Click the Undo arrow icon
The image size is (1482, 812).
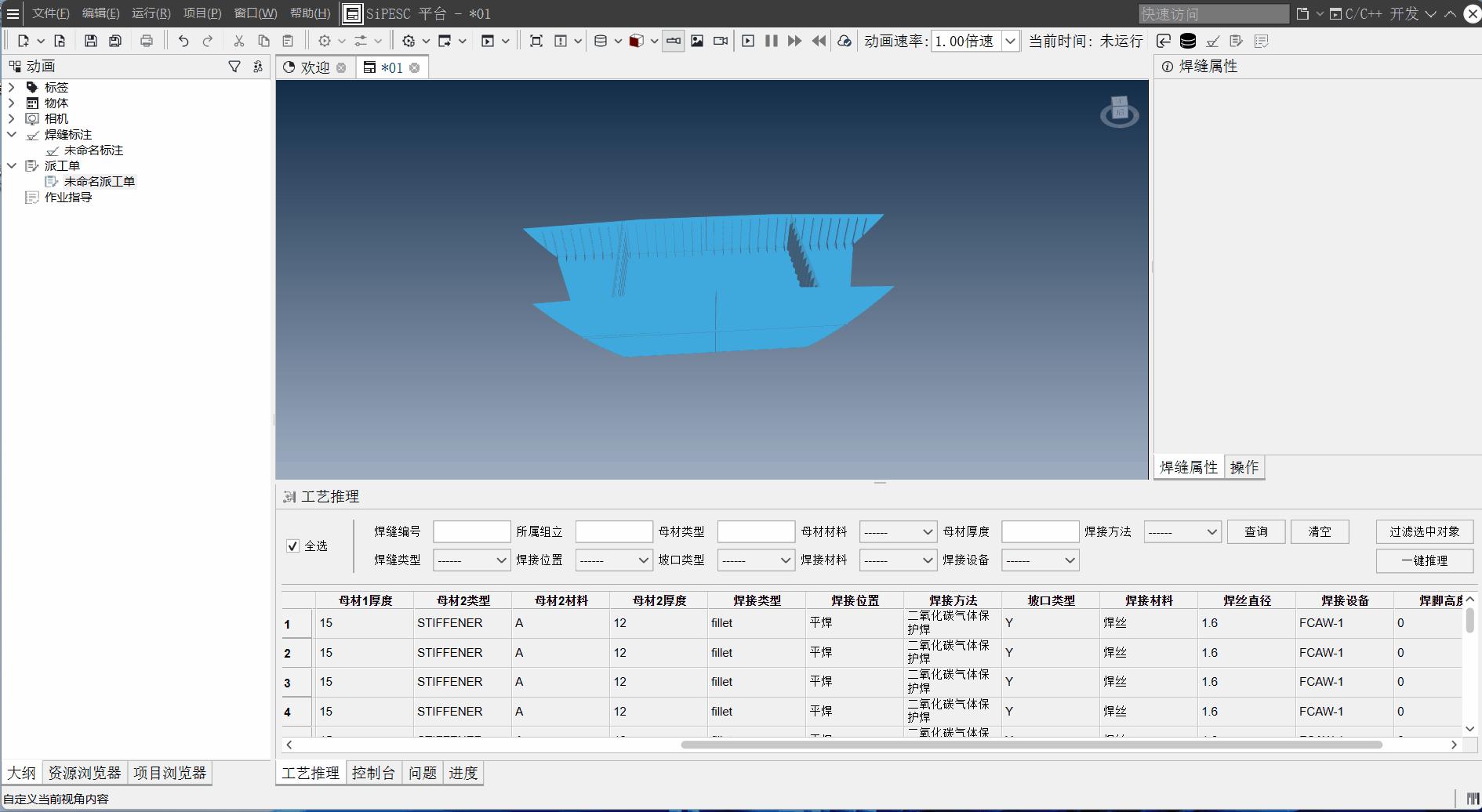(183, 41)
